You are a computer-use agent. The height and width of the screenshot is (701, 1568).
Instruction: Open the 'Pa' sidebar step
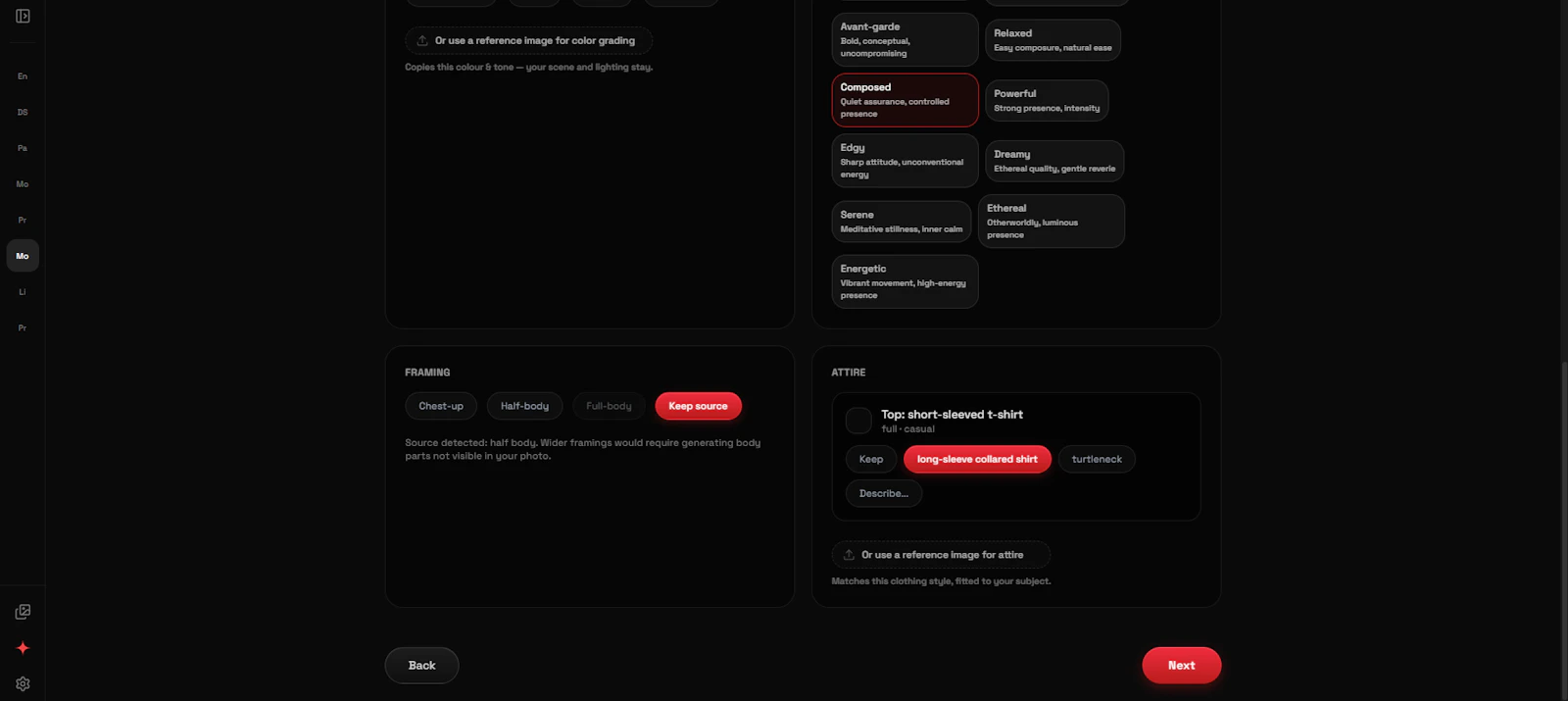[x=23, y=148]
